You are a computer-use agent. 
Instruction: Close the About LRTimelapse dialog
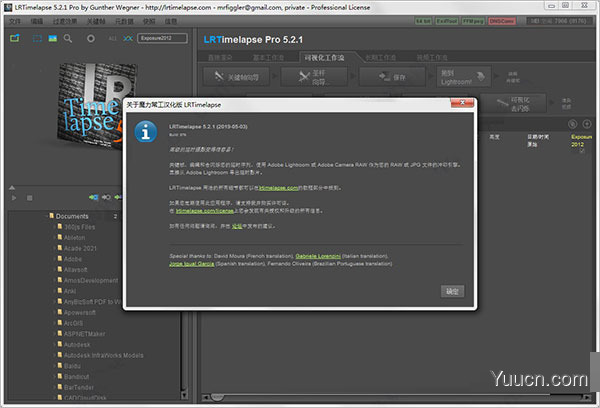pos(462,103)
